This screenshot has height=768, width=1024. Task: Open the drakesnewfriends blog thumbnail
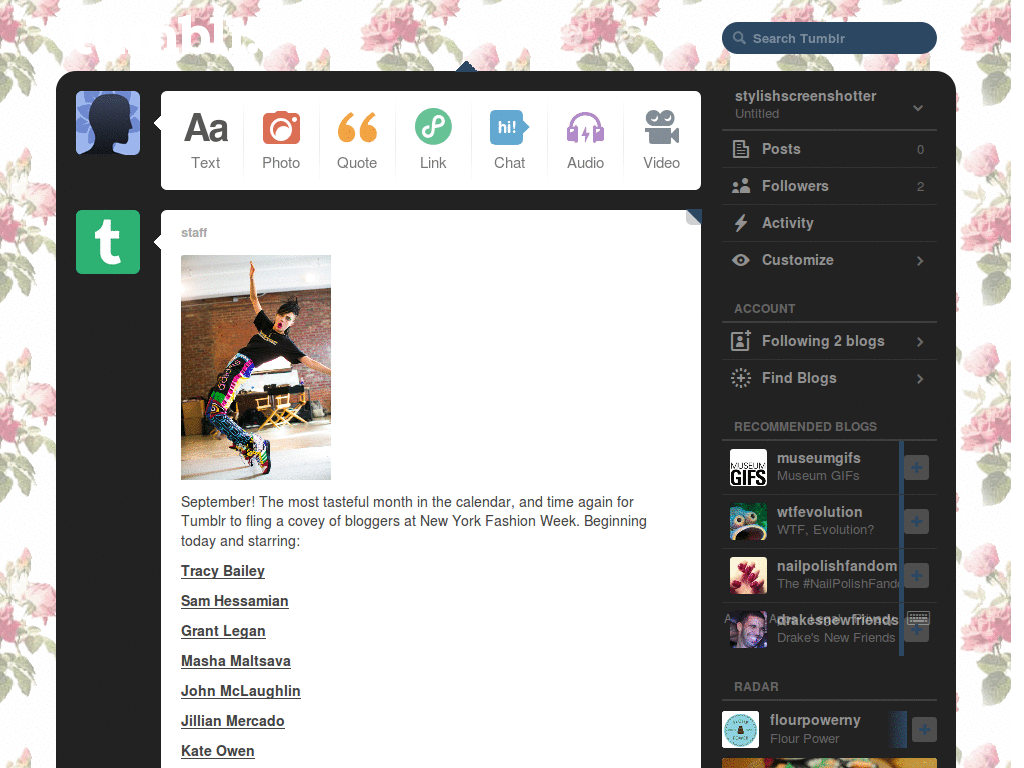(x=748, y=630)
